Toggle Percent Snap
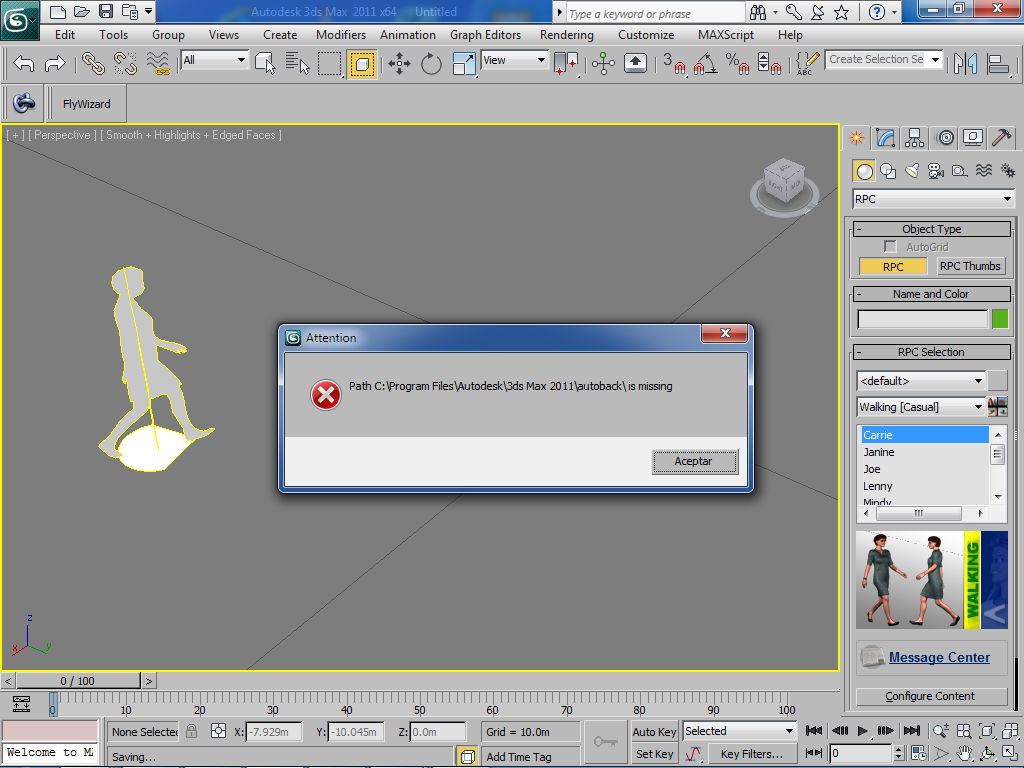Image resolution: width=1024 pixels, height=768 pixels. pos(738,64)
